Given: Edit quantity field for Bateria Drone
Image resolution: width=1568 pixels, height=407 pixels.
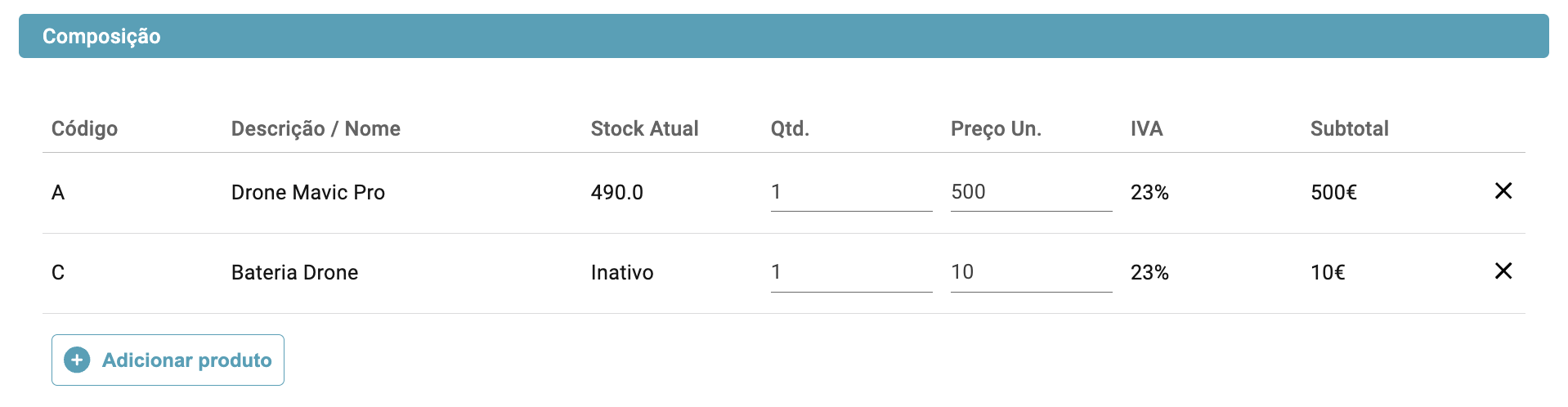Looking at the screenshot, I should pyautogui.click(x=851, y=272).
